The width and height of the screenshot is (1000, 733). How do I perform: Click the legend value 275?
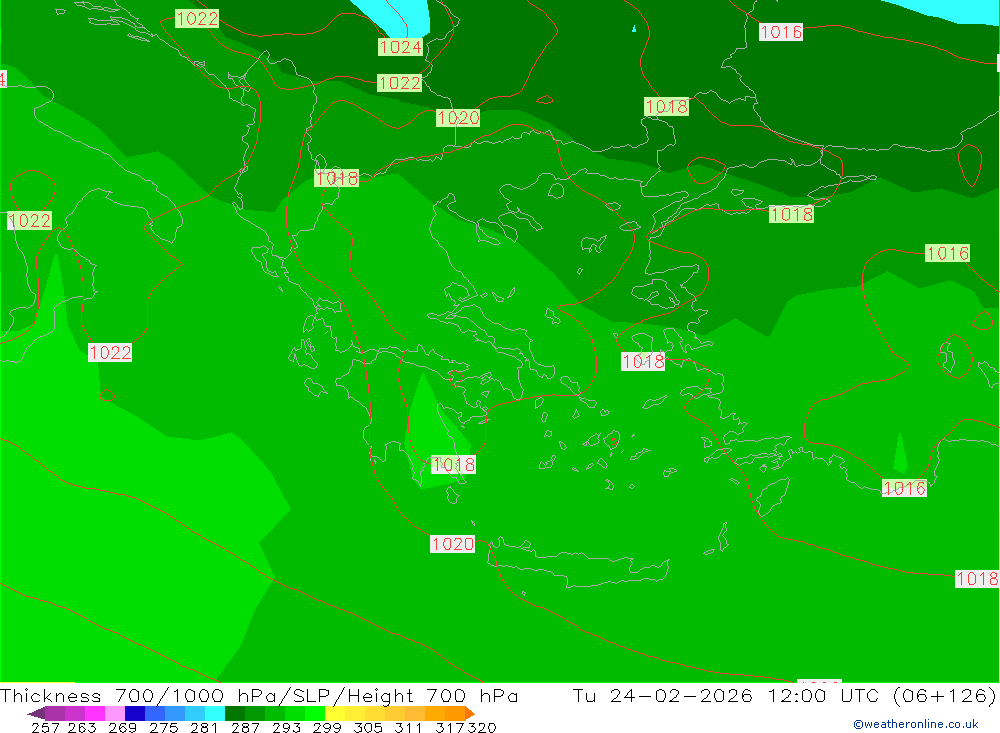point(164,727)
